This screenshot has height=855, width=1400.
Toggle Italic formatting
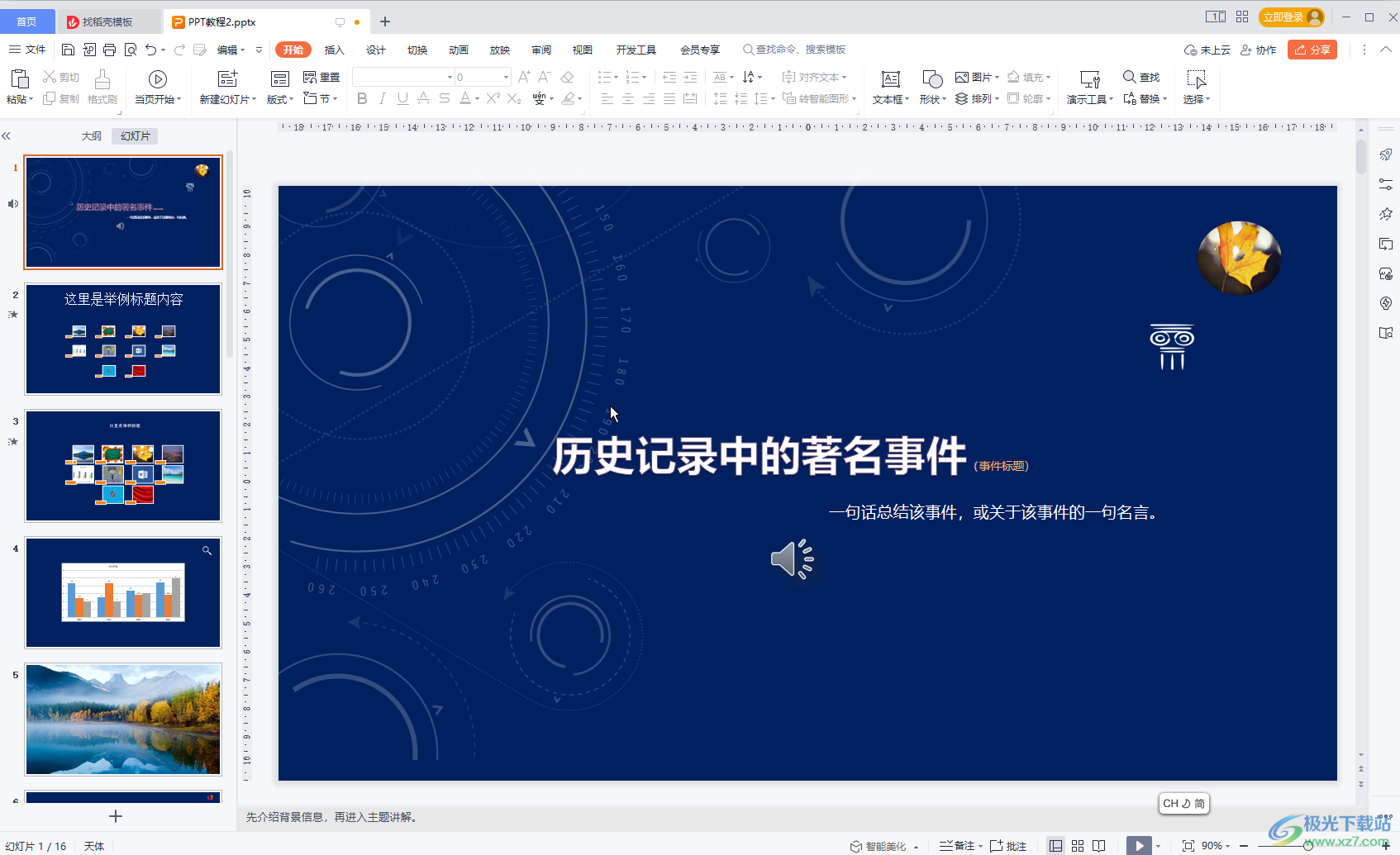click(382, 99)
